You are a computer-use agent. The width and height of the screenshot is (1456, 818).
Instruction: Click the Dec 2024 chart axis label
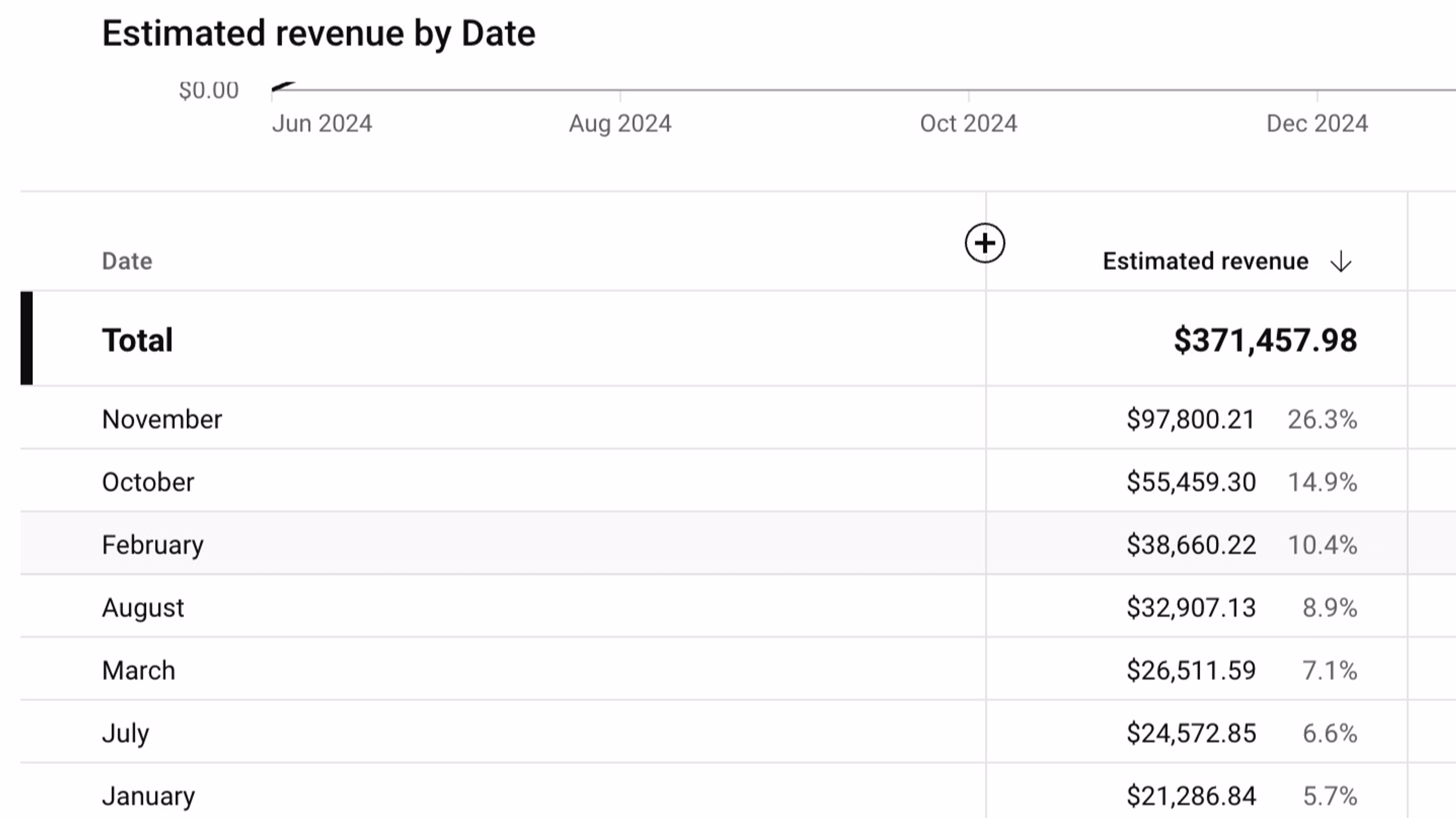1317,123
